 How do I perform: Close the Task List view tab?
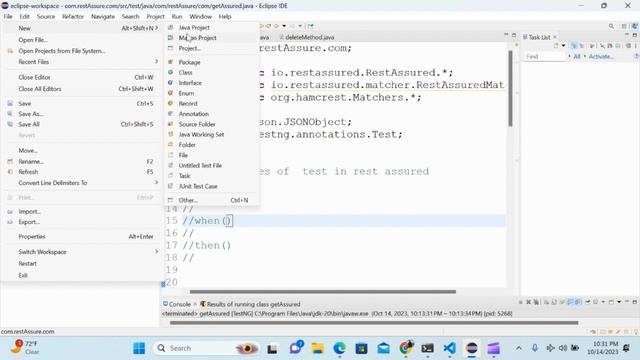(x=555, y=37)
